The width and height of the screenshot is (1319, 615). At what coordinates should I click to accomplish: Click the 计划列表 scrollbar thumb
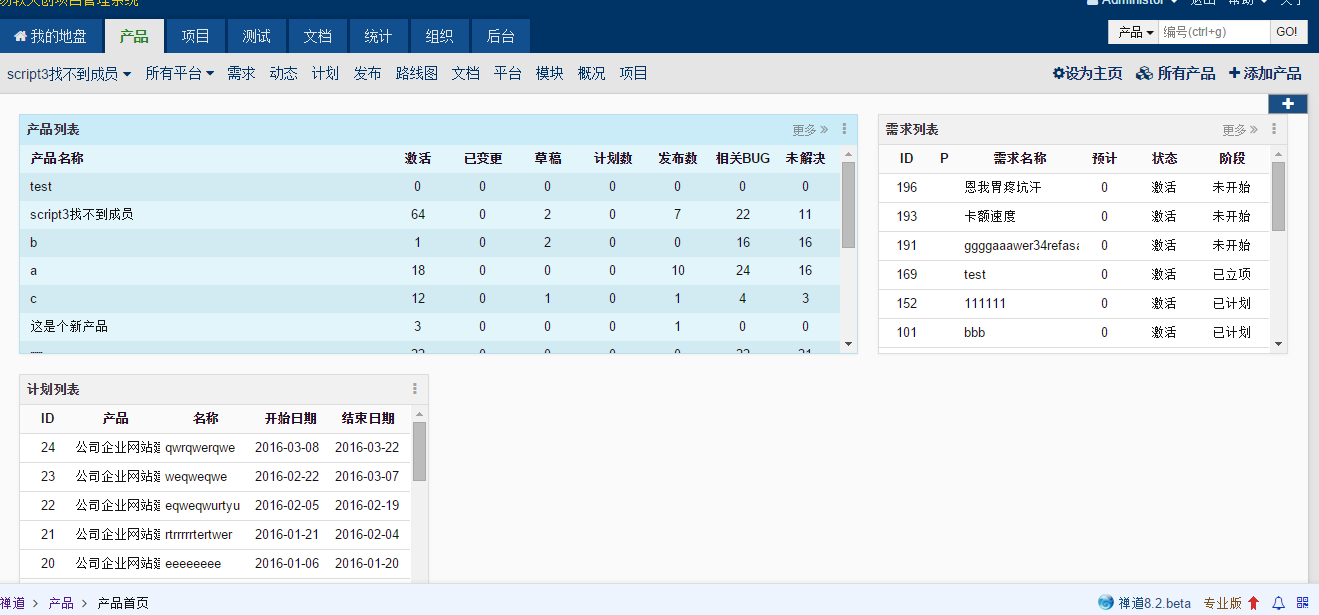[420, 451]
